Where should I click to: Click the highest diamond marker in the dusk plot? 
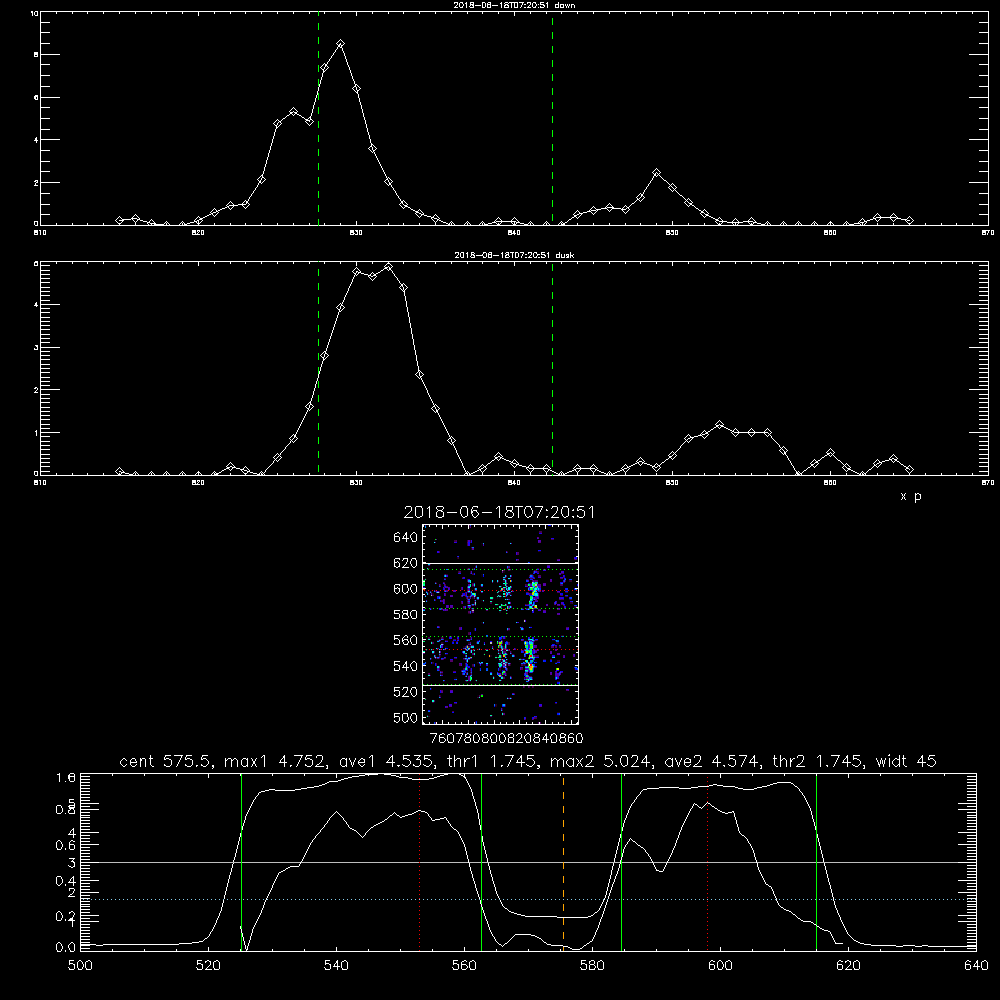(x=388, y=267)
